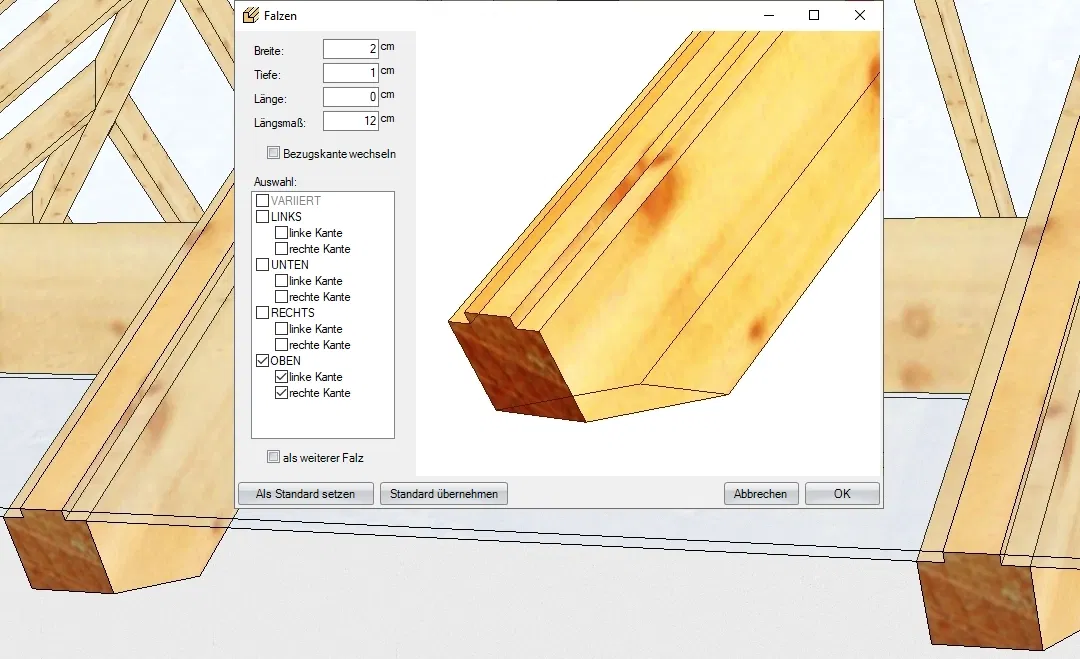
Task: Click the Falzen dialog title icon
Action: point(252,16)
